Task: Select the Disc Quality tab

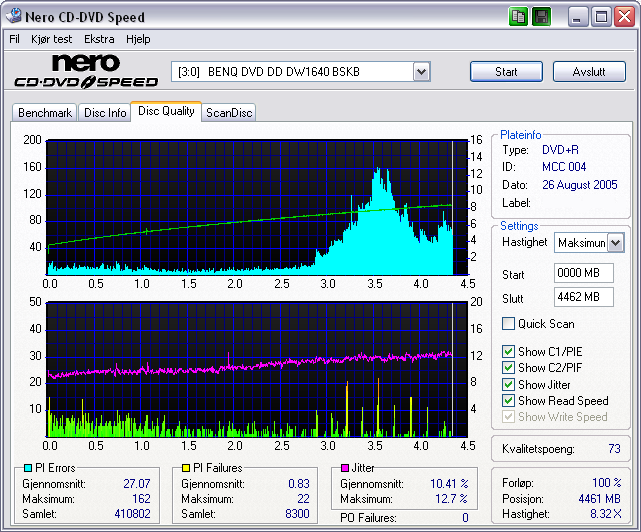Action: (166, 111)
